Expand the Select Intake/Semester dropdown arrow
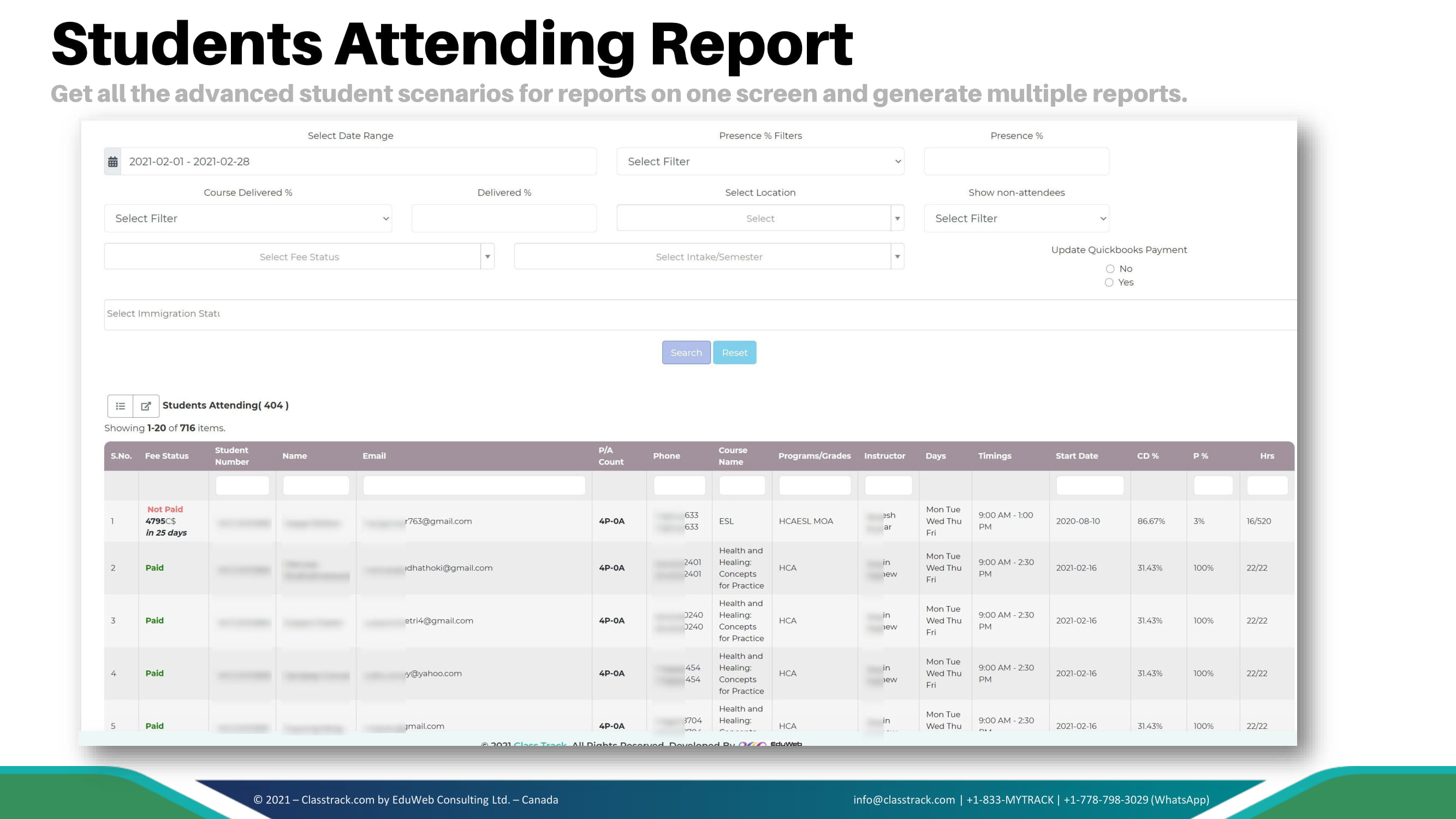The width and height of the screenshot is (1456, 819). coord(897,257)
